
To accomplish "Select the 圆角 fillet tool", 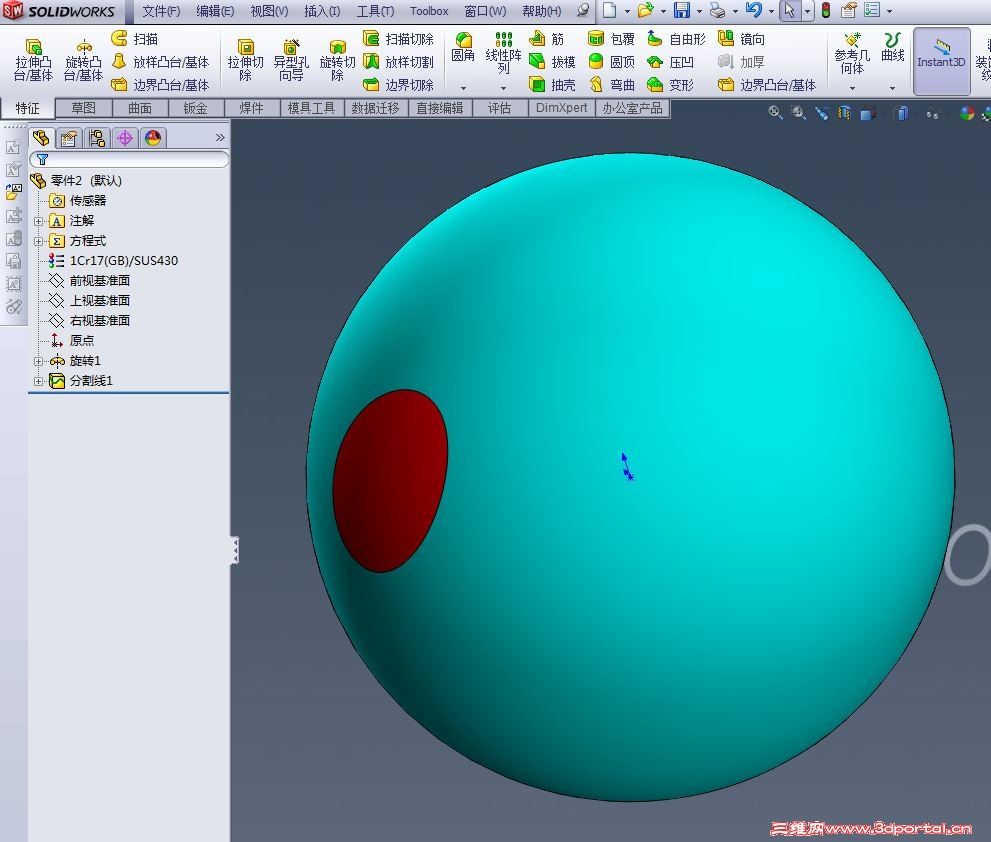I will (x=463, y=47).
